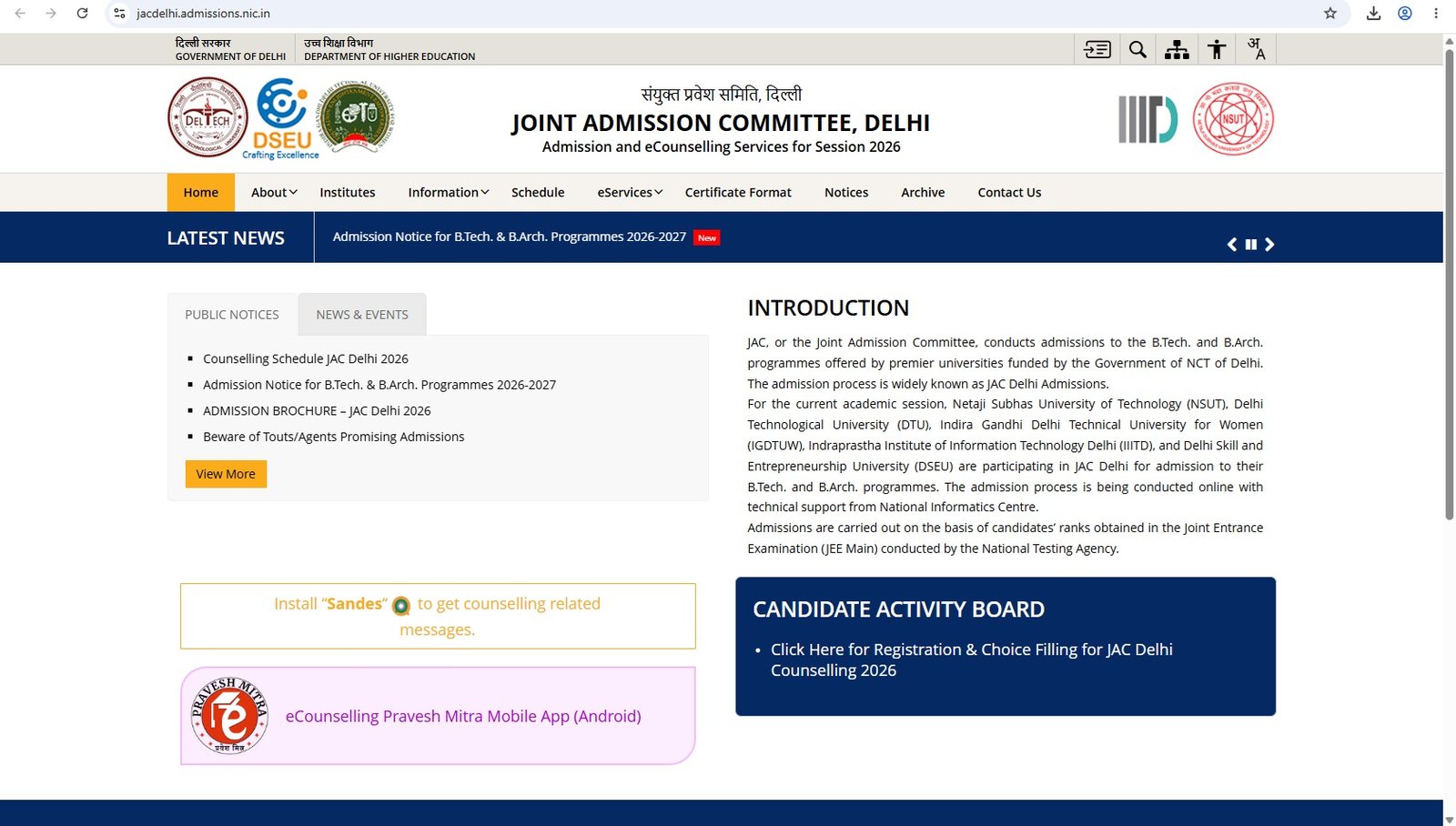
Task: Reload the page with the refresh icon
Action: (x=82, y=14)
